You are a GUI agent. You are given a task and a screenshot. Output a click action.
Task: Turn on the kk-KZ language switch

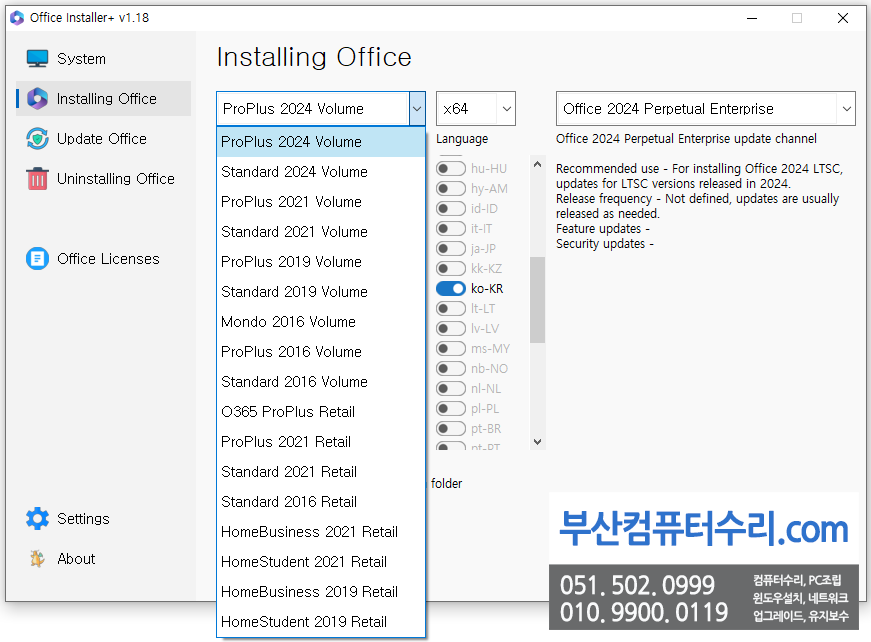click(x=450, y=268)
